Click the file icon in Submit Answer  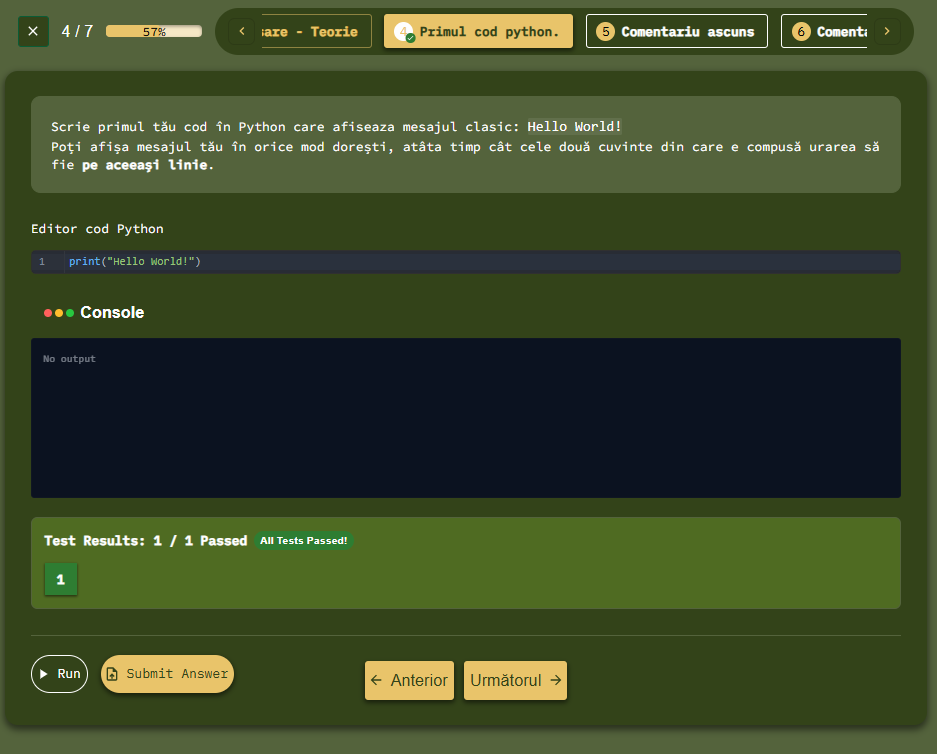point(112,674)
